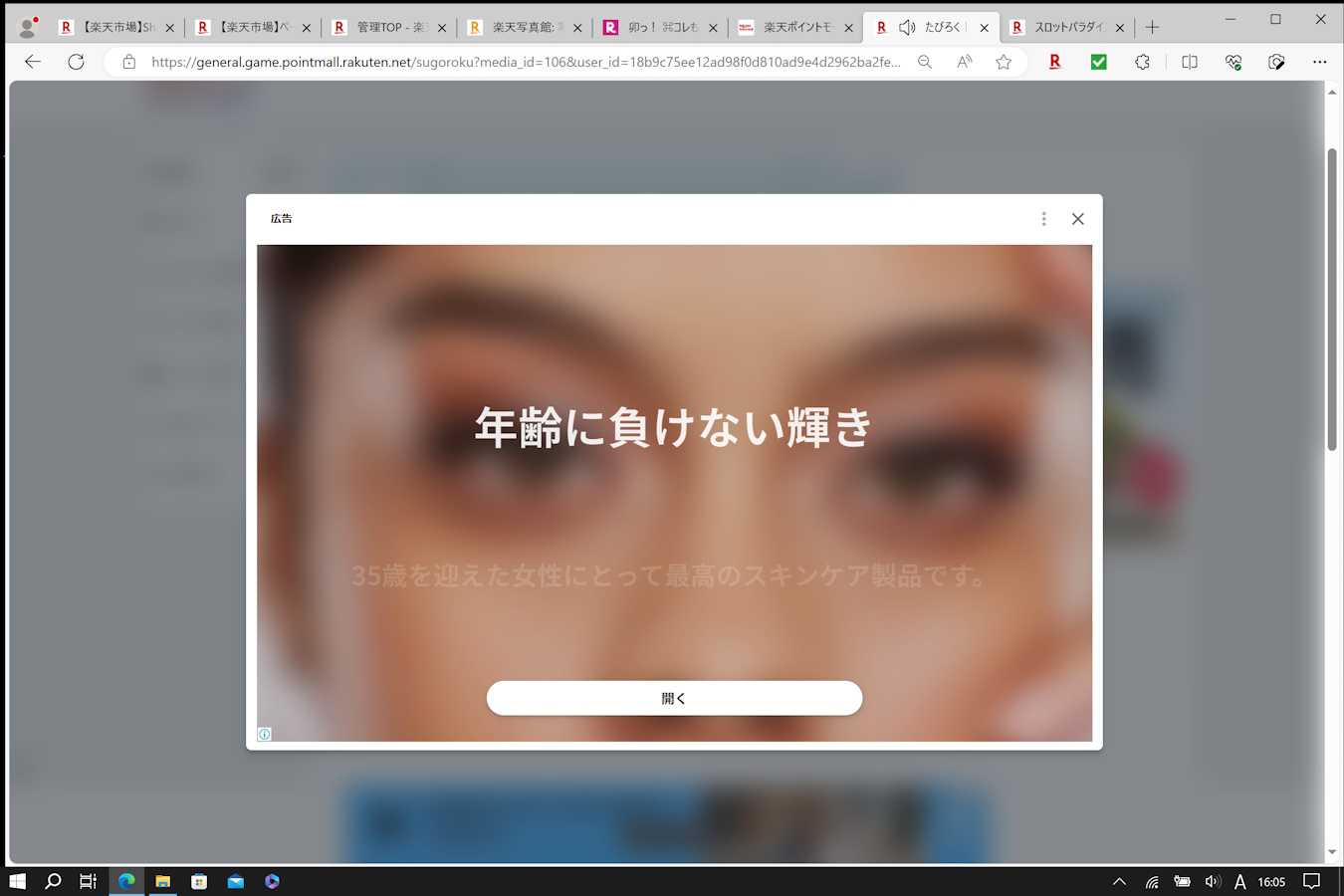Open Browser essentials heart icon
The image size is (1344, 896).
coord(1233,62)
